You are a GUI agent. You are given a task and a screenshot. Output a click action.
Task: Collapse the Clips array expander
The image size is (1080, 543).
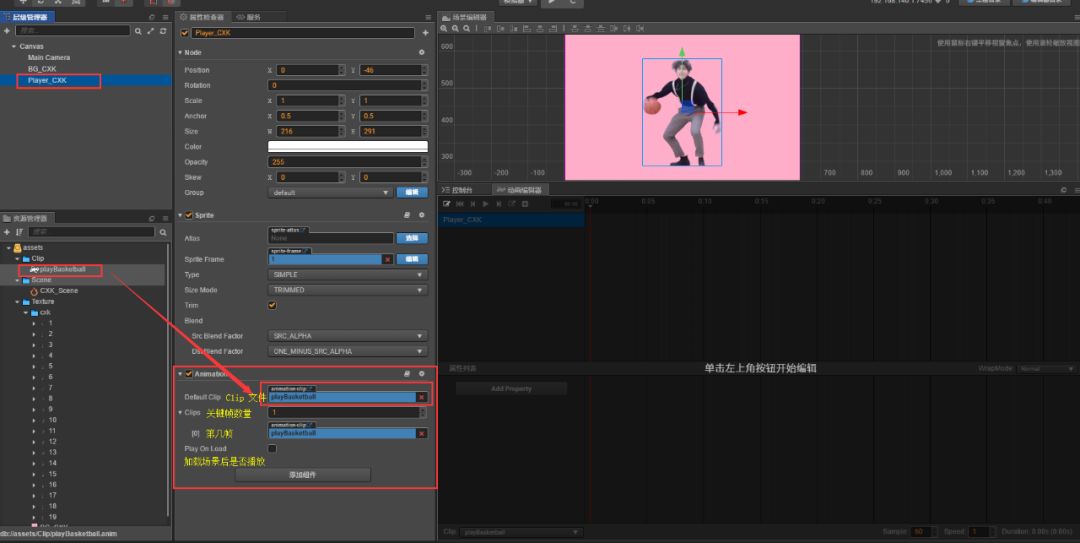click(x=180, y=413)
